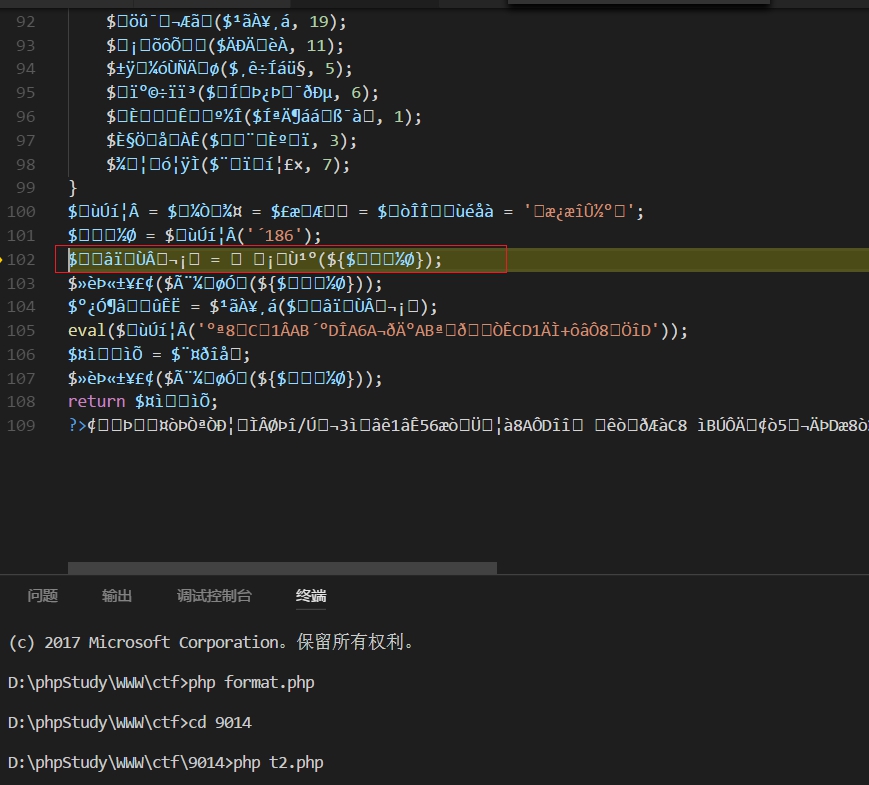Click line number 105 in the gutter
Image resolution: width=869 pixels, height=785 pixels.
point(21,330)
